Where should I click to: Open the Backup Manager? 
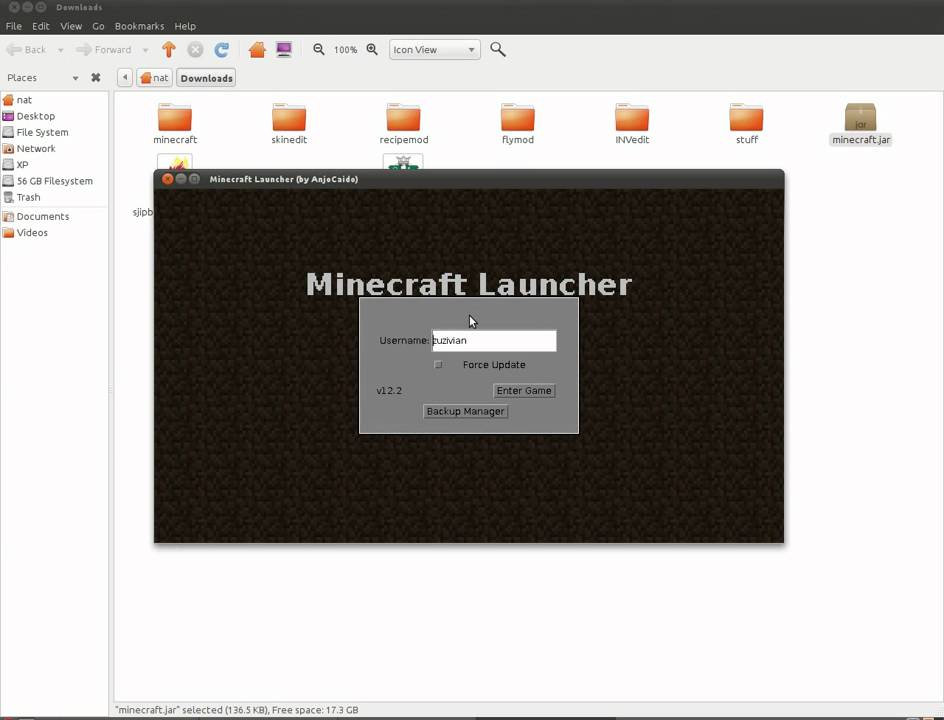[465, 412]
